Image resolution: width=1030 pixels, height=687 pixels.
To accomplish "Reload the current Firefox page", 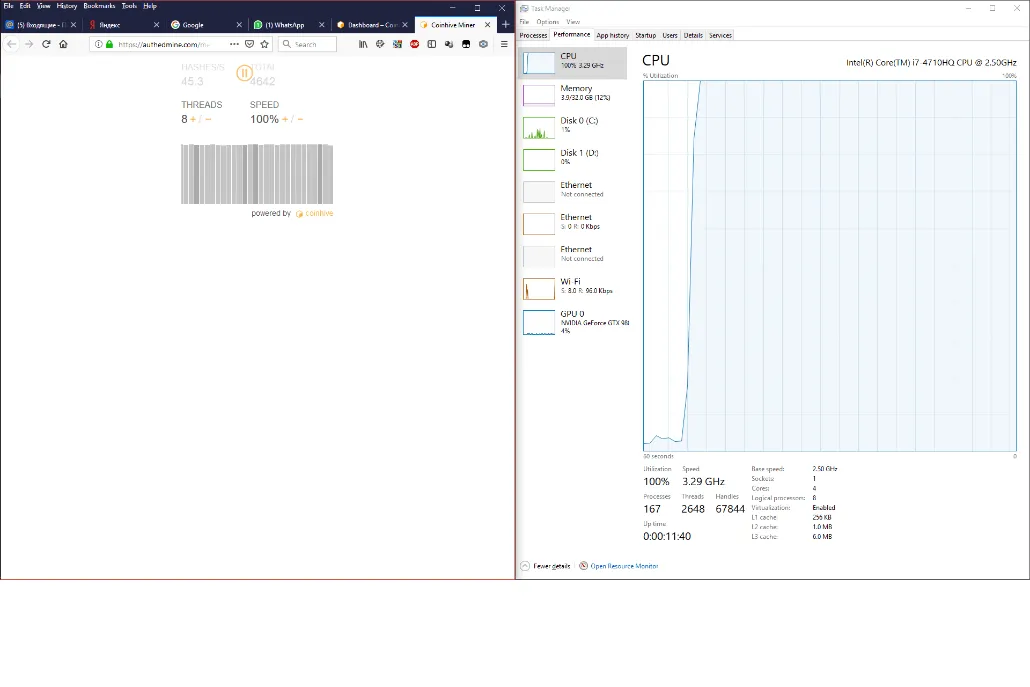I will (x=46, y=44).
